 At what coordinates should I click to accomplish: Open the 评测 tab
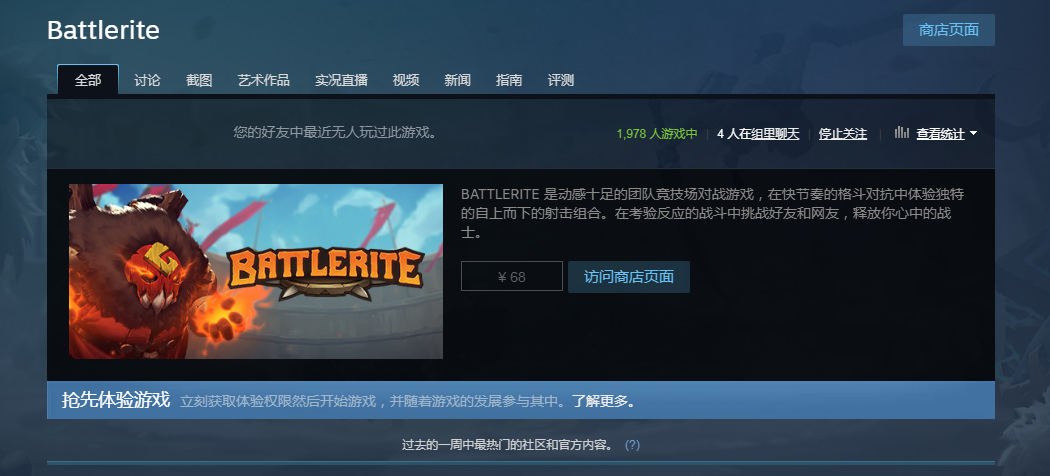pos(560,80)
